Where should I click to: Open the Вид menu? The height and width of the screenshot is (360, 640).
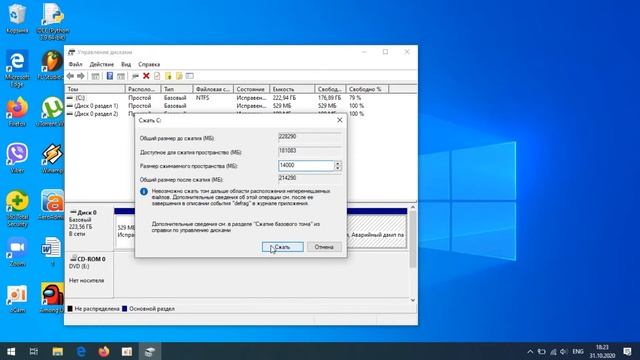tap(126, 64)
